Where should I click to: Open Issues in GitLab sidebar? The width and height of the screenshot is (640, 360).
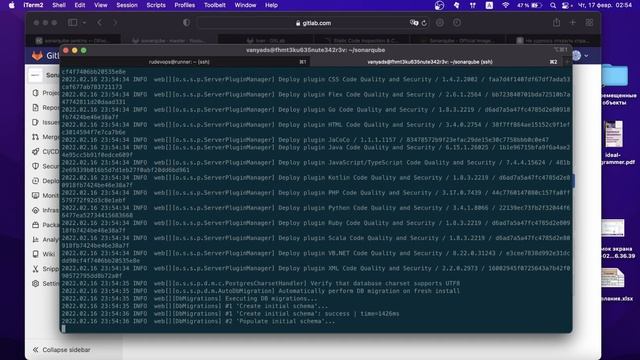click(46, 122)
